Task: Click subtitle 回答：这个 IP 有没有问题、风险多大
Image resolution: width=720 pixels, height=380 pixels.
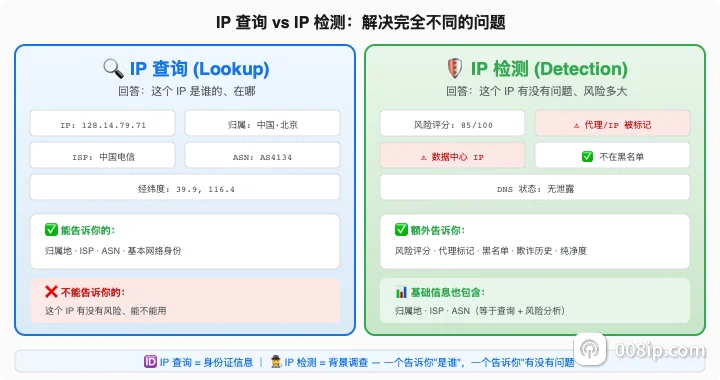Action: tap(536, 91)
